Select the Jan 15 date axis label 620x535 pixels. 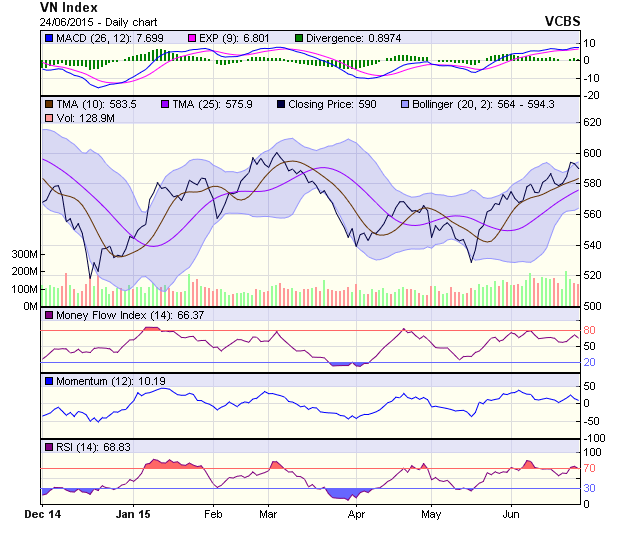click(133, 513)
